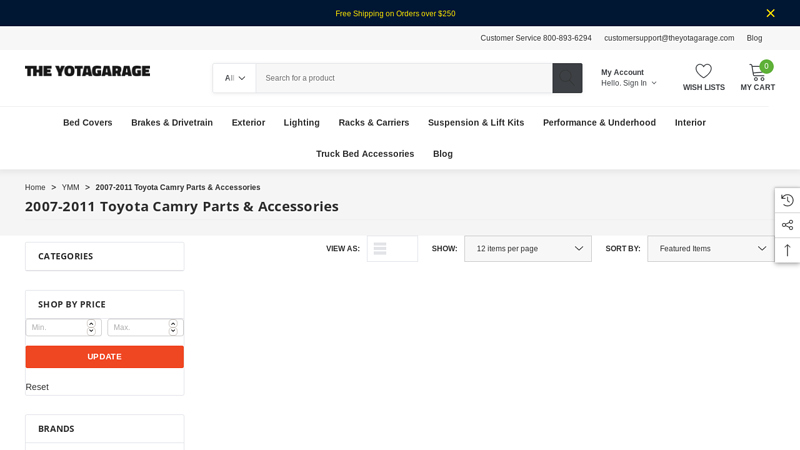Open Blog in main navigation
The height and width of the screenshot is (450, 800).
click(x=442, y=154)
